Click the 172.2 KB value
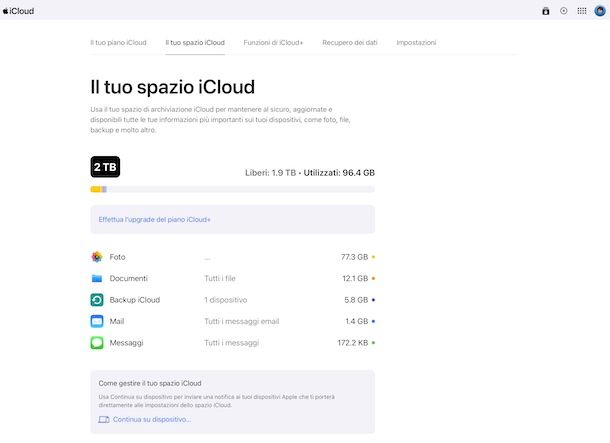 [353, 343]
